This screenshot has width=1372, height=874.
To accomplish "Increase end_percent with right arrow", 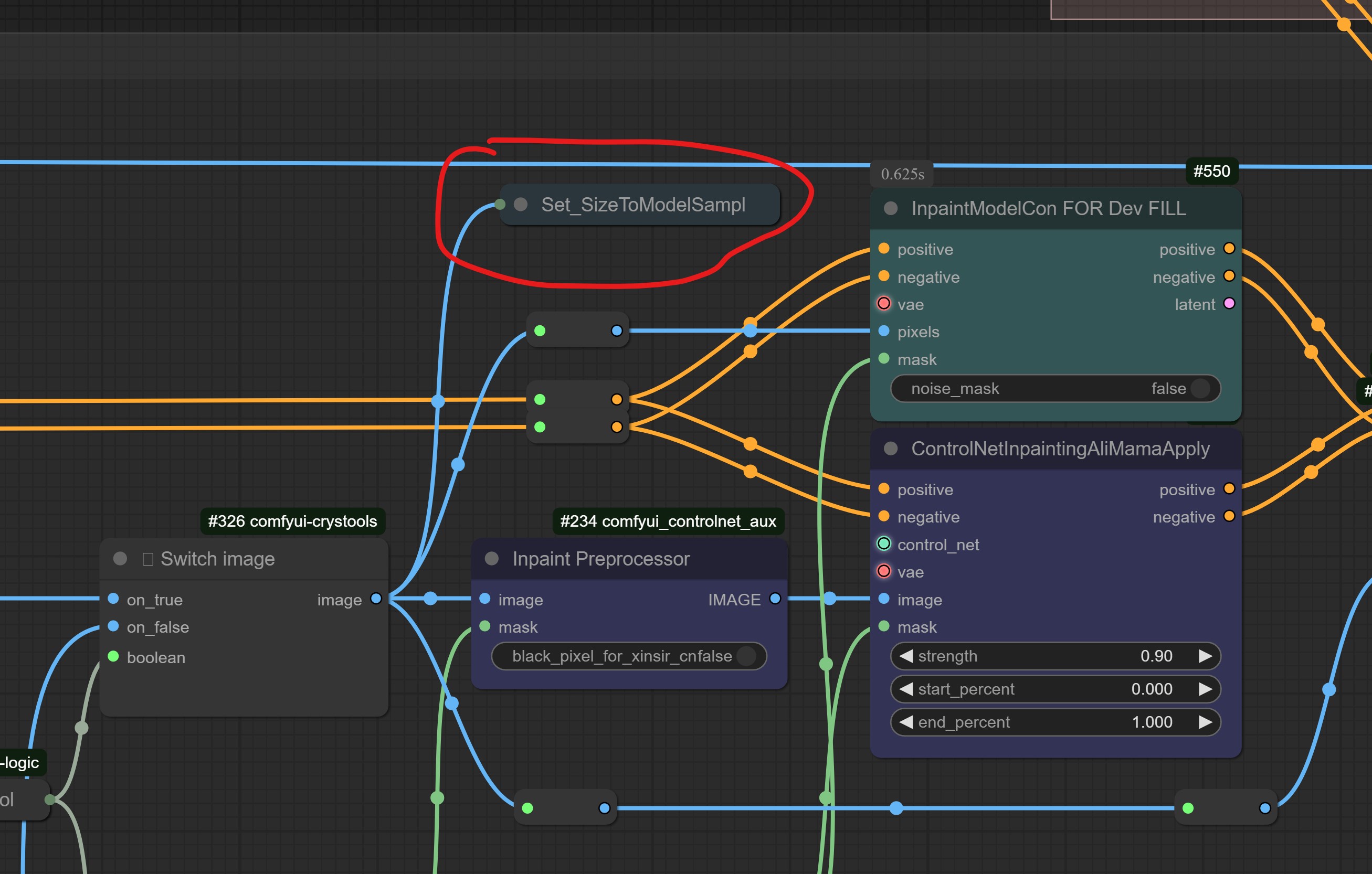I will (1205, 722).
